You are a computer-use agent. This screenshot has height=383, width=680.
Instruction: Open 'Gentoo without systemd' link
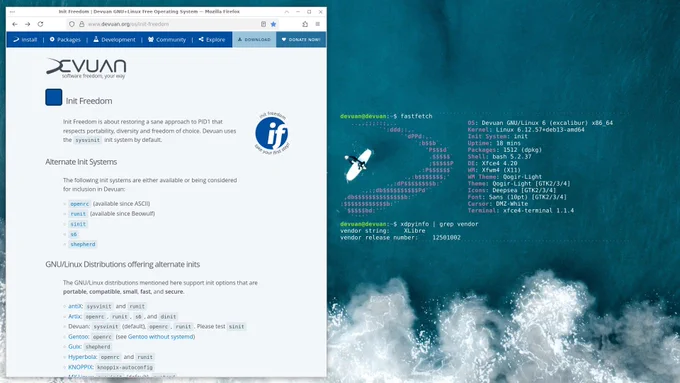(160, 337)
